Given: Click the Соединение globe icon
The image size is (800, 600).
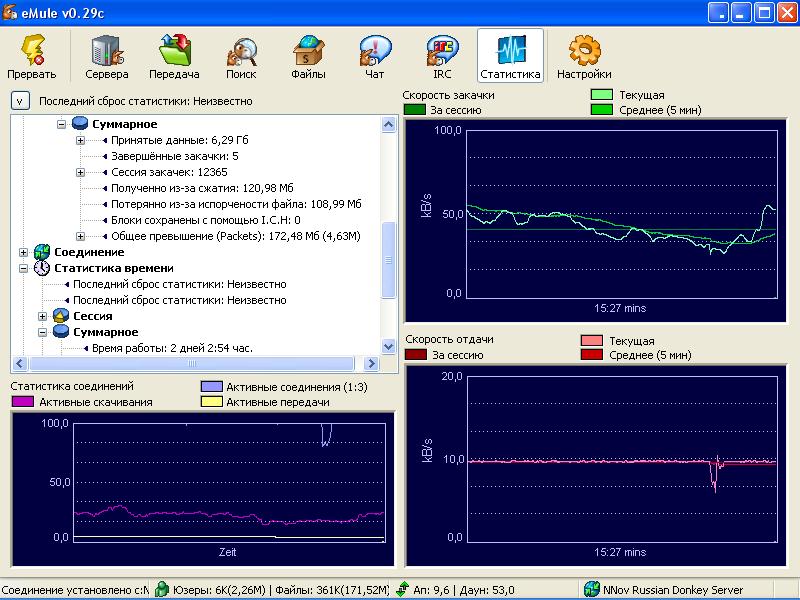Looking at the screenshot, I should (41, 252).
